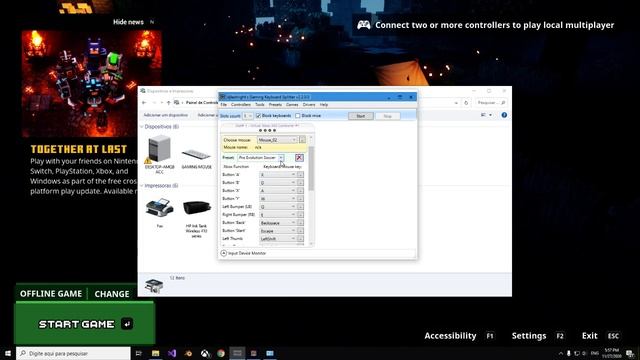Open Button 'A' key mapping dropdown
640x360 pixels.
coord(278,175)
